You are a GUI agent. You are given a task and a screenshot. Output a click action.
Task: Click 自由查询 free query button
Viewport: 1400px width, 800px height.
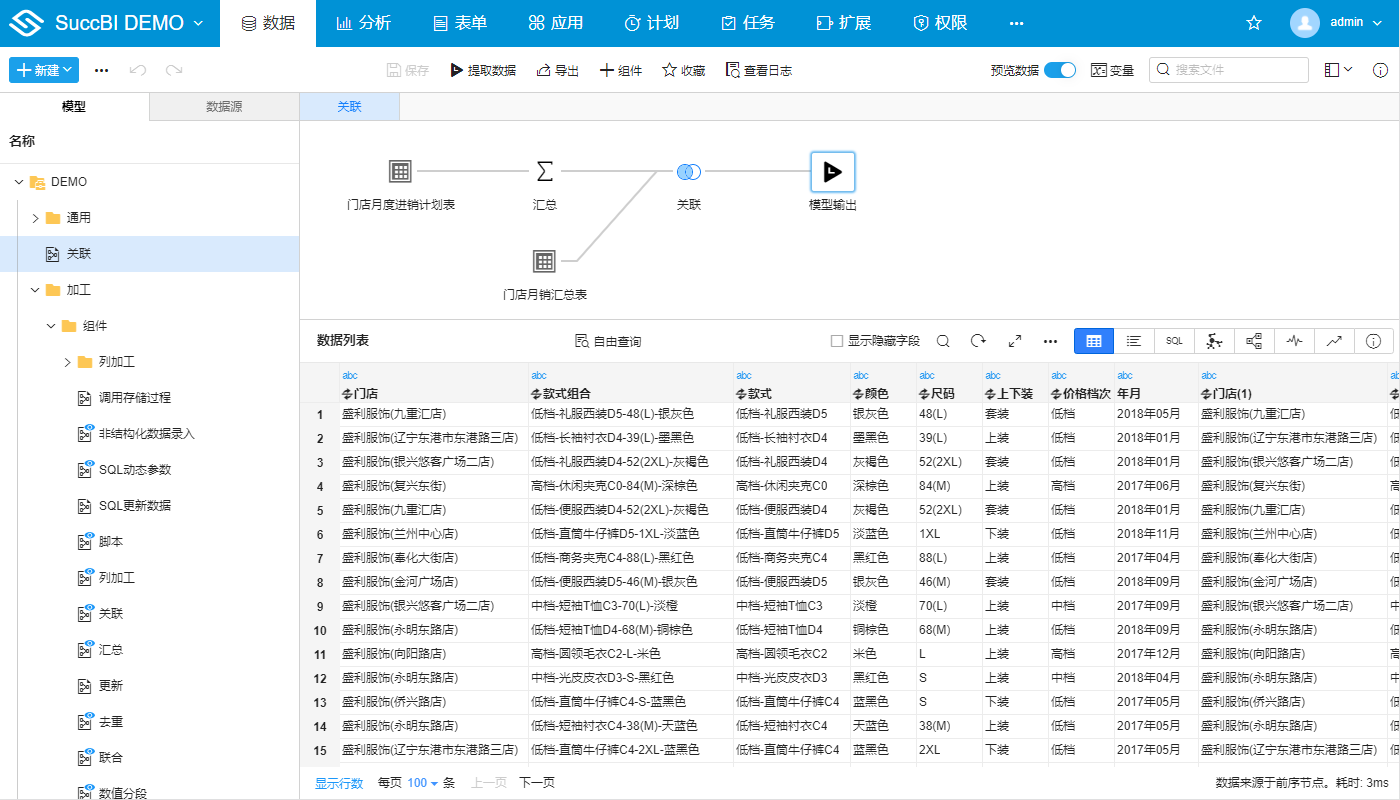pyautogui.click(x=608, y=341)
